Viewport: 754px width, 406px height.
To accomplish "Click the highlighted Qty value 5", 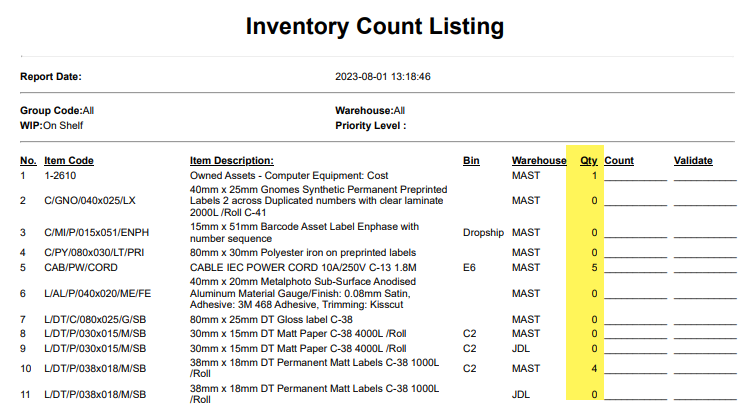I will (594, 268).
